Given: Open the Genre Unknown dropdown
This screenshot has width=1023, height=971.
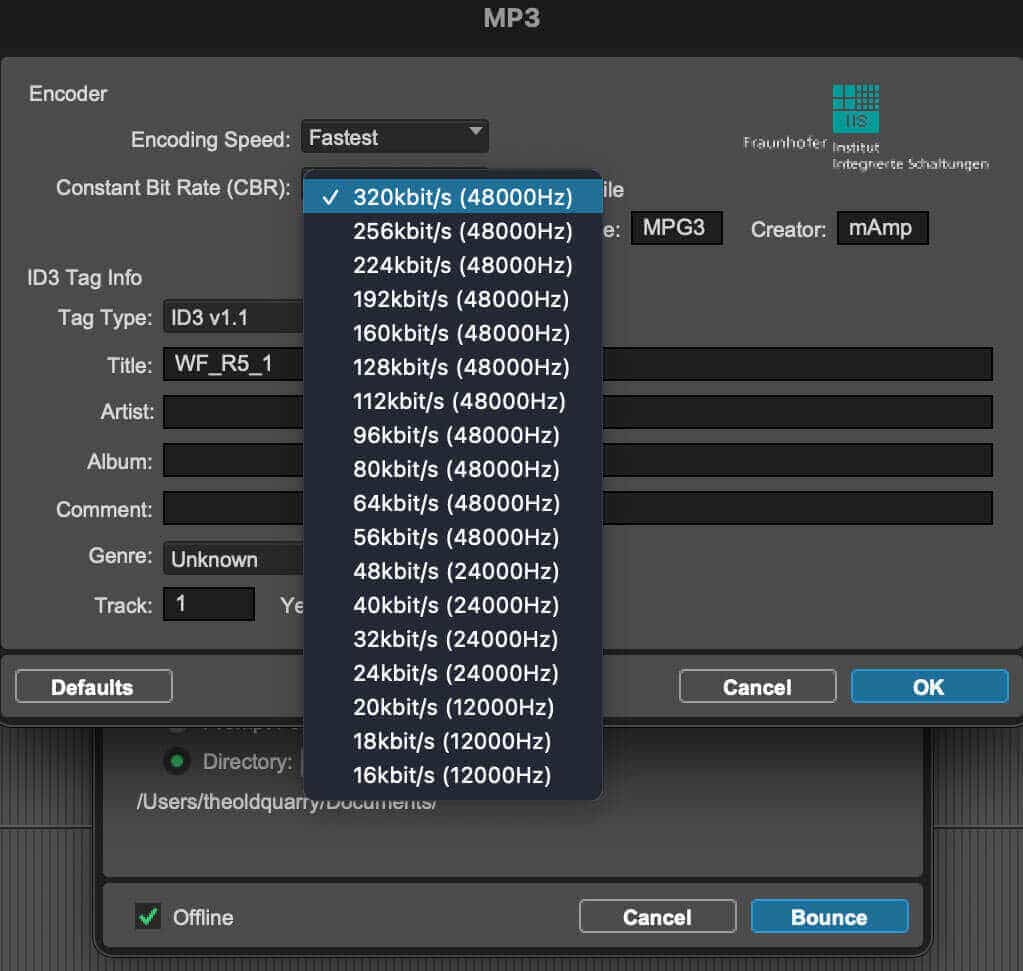Looking at the screenshot, I should [234, 559].
